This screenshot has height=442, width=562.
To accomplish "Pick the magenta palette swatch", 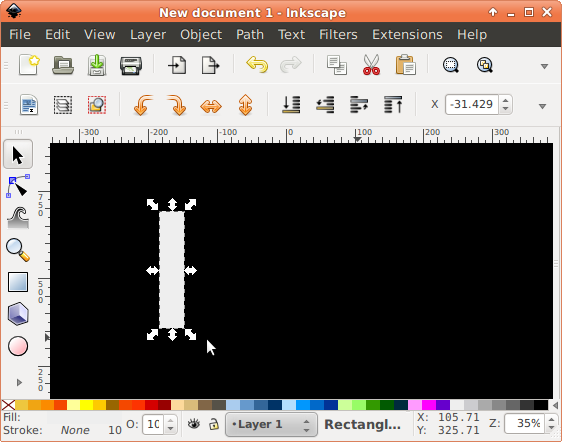I will click(x=429, y=405).
